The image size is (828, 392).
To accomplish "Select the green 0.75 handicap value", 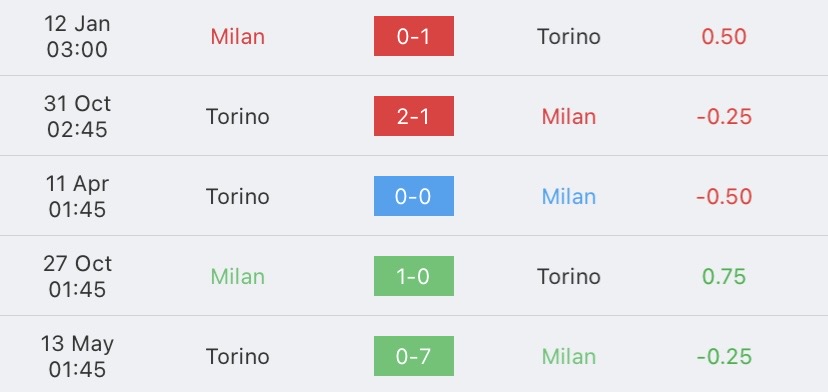I will (x=724, y=276).
